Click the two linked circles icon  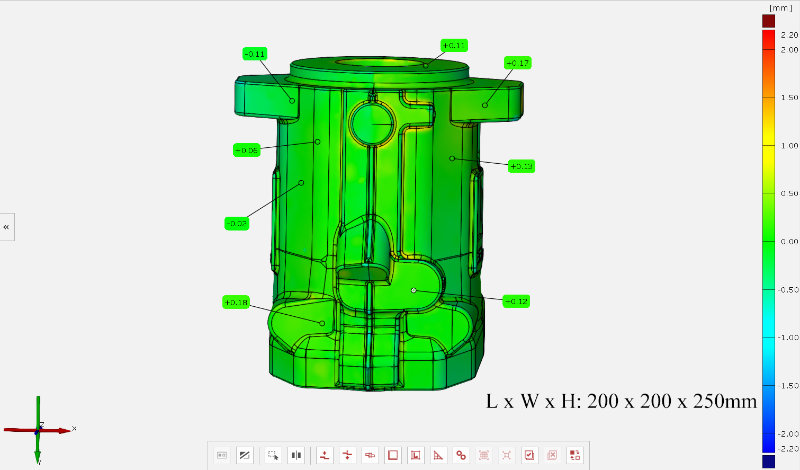click(x=461, y=455)
